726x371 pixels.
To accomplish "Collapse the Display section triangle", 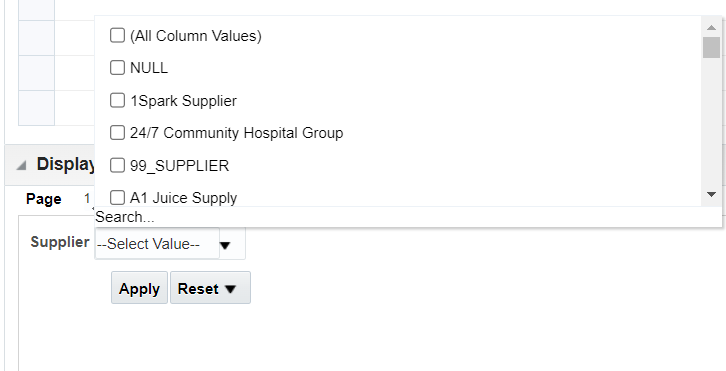I will (x=21, y=165).
